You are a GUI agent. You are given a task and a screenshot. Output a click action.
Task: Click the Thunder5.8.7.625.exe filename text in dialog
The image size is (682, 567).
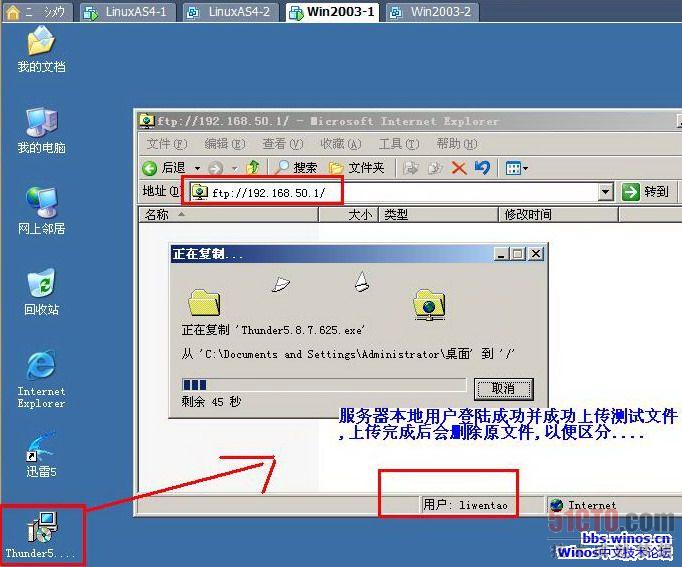302,330
